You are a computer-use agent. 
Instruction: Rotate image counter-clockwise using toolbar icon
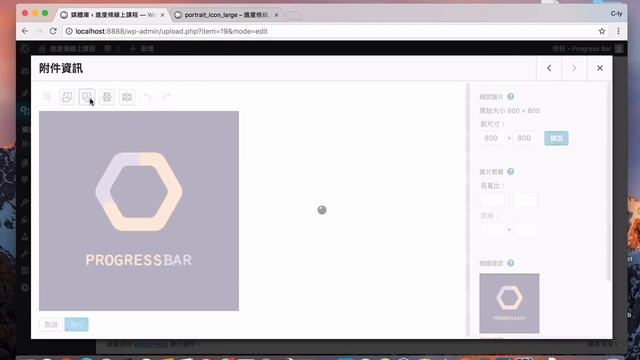point(67,97)
